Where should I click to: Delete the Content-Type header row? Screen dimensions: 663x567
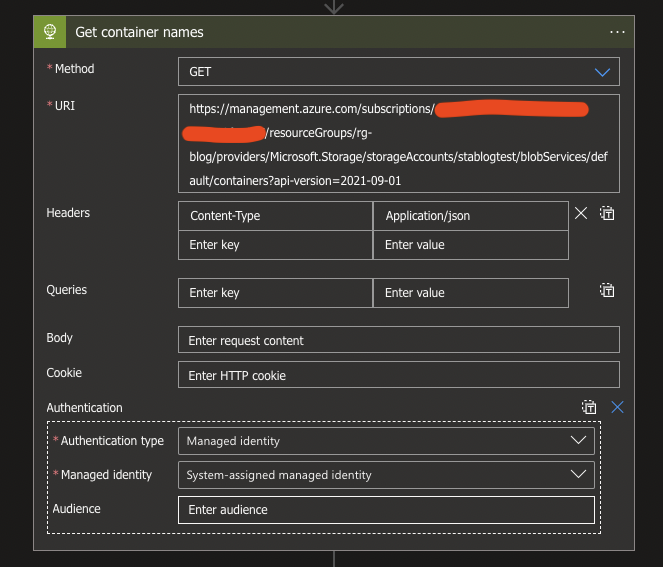[x=581, y=213]
